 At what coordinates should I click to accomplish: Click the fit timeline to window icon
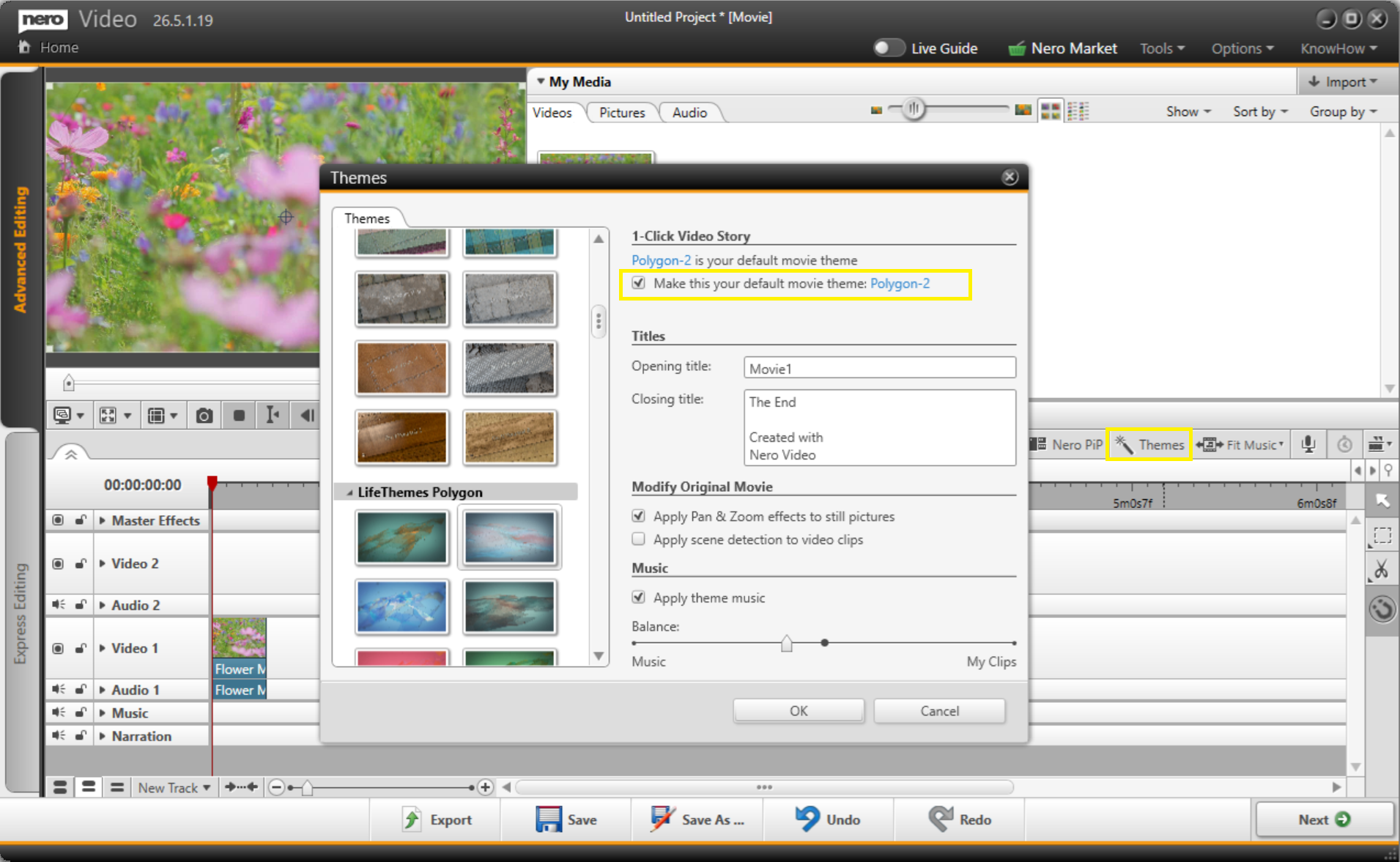pyautogui.click(x=241, y=787)
